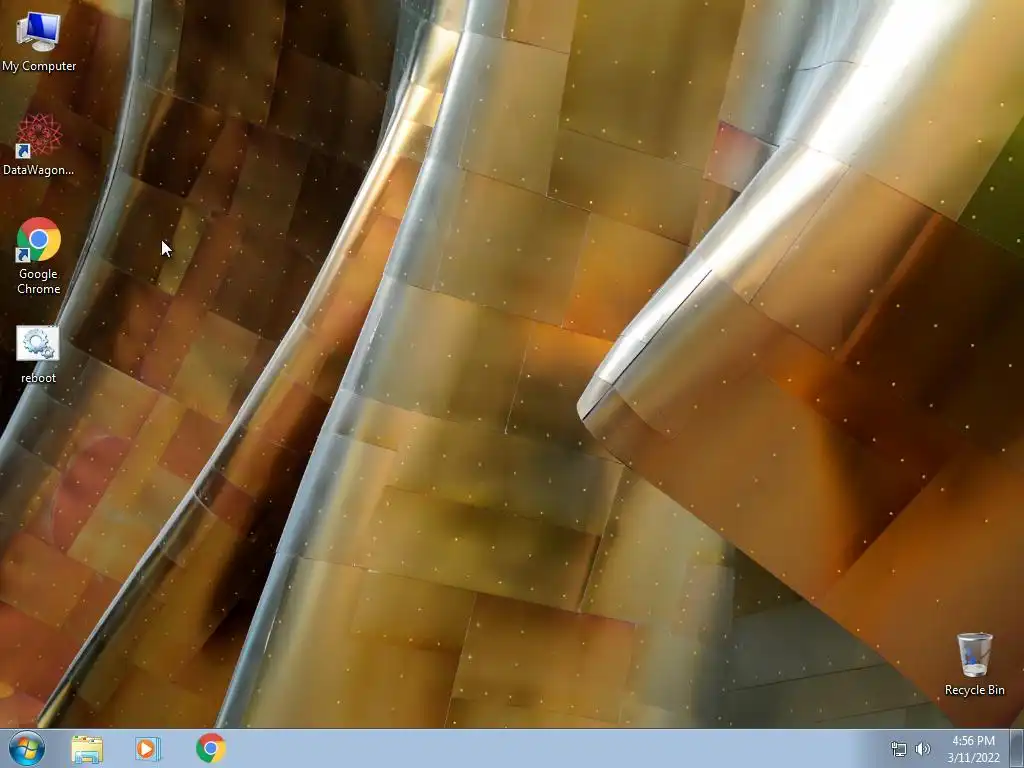Open Windows Explorer from the taskbar
Screen dimensions: 1024x768
pyautogui.click(x=87, y=749)
